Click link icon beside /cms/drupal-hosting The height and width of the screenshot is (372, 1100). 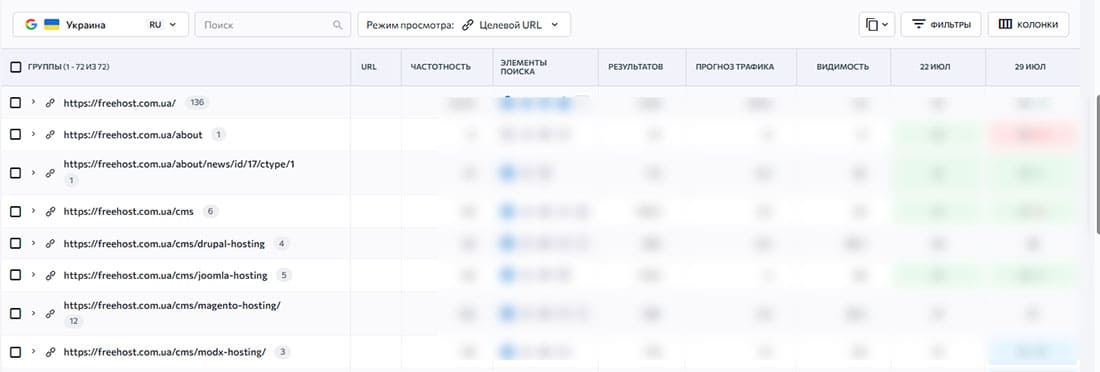[50, 244]
